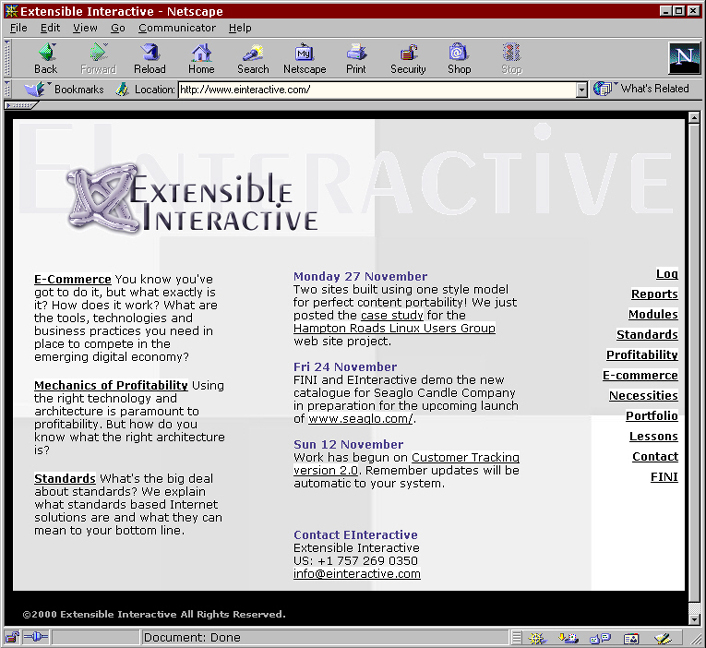Open What's Related icon
The image size is (706, 648).
click(x=602, y=88)
